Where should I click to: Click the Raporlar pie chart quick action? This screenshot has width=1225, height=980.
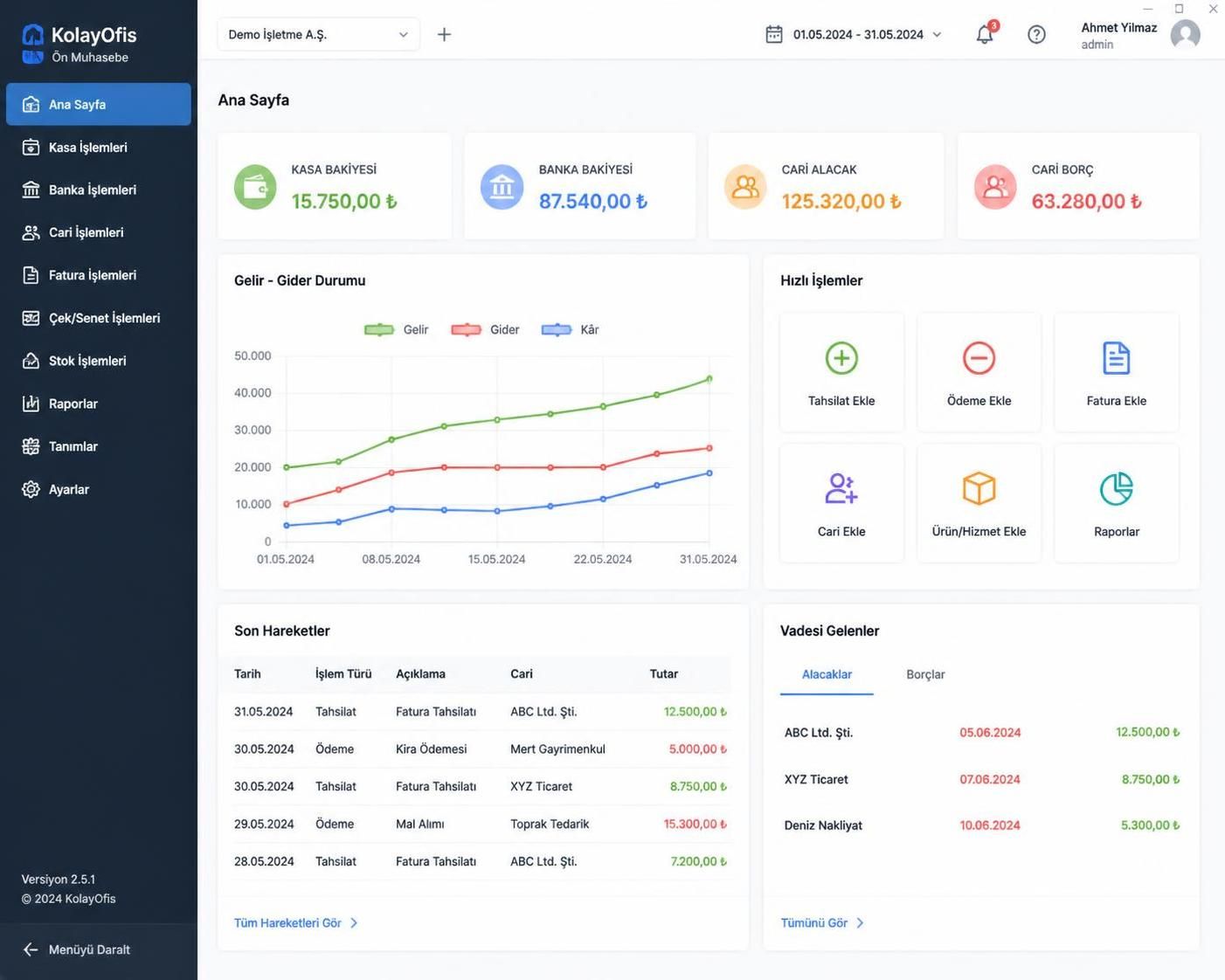[1116, 503]
